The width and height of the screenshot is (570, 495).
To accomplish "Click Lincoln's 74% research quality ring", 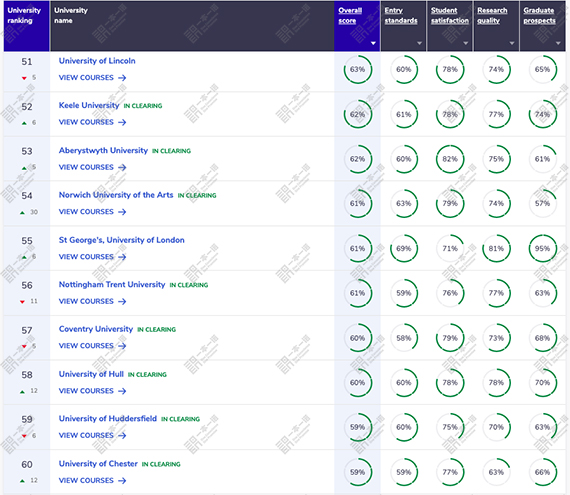I will [x=497, y=69].
